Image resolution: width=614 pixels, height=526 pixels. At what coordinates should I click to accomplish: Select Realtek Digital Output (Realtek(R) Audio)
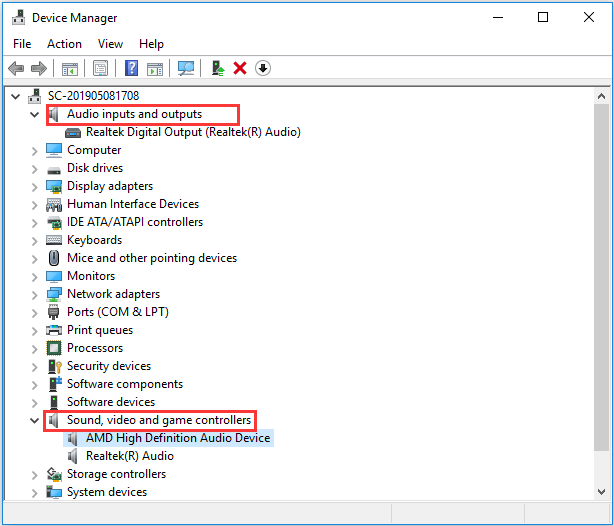click(x=193, y=132)
